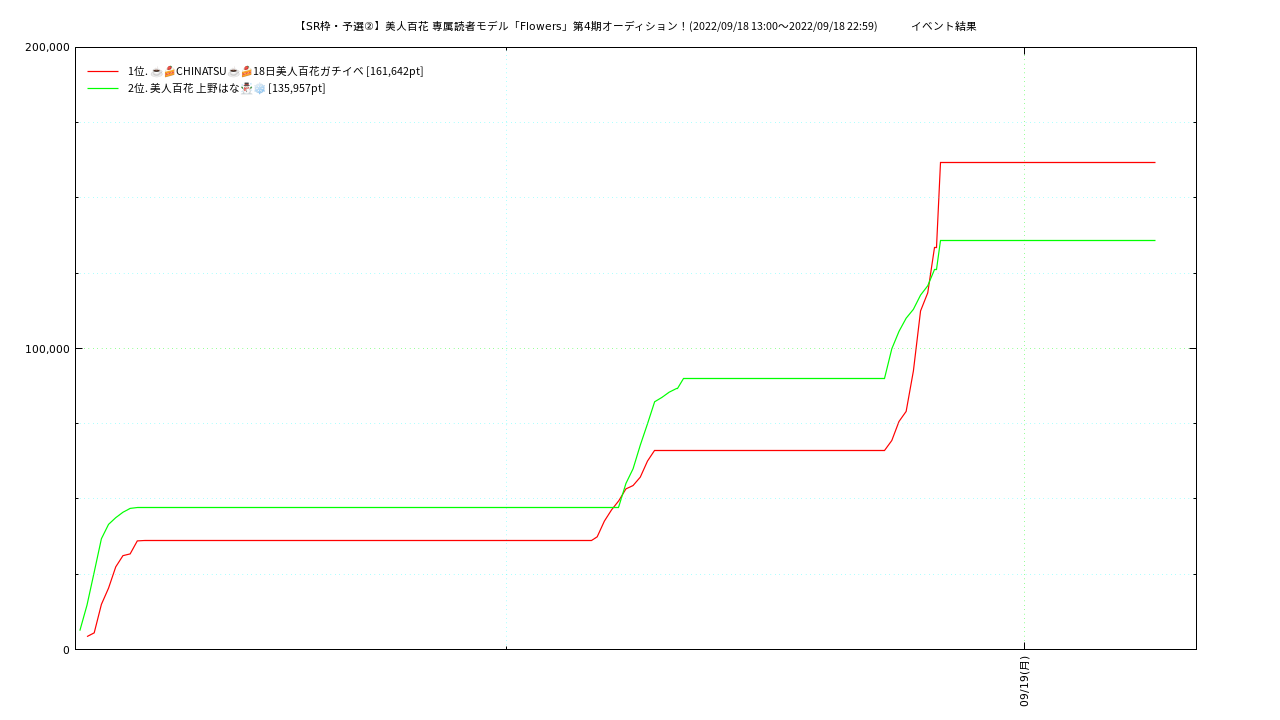
Task: Click the event title text at top of chart
Action: 587,26
